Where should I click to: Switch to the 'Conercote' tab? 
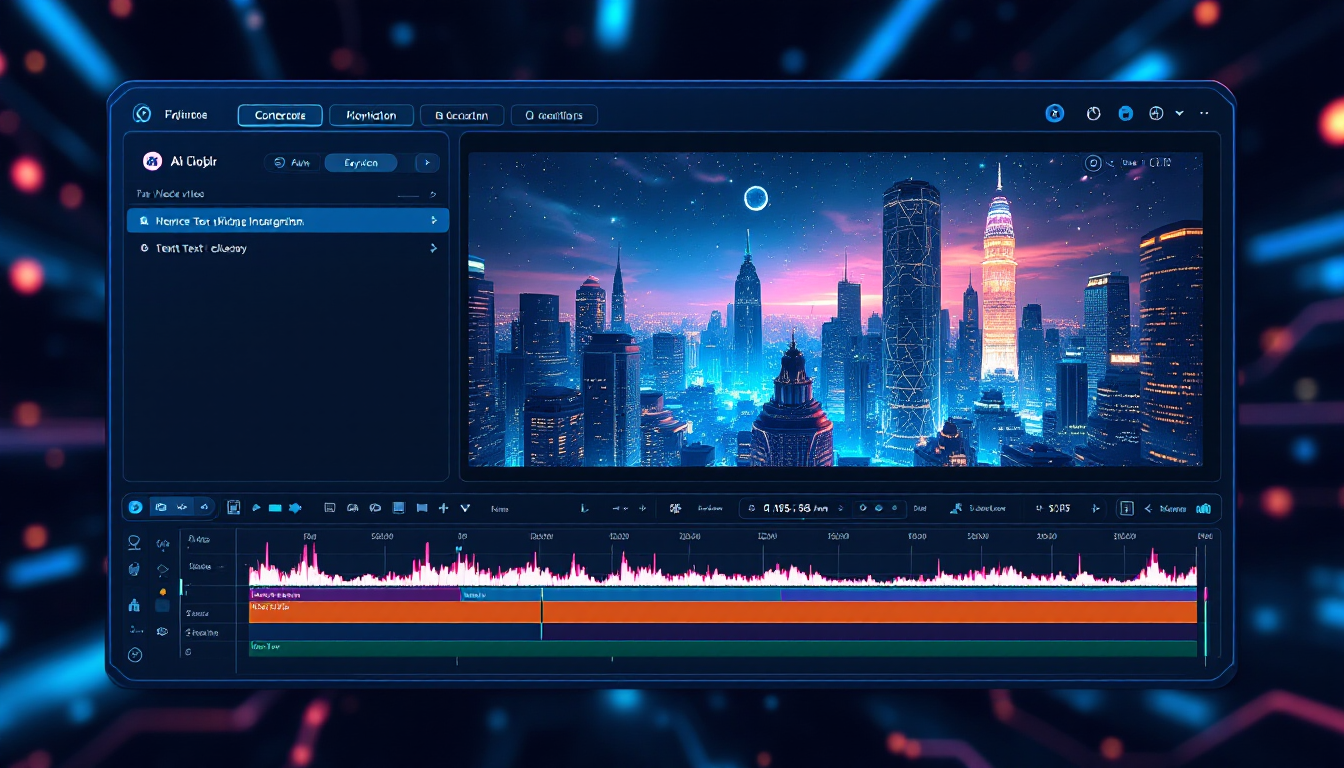[x=280, y=115]
